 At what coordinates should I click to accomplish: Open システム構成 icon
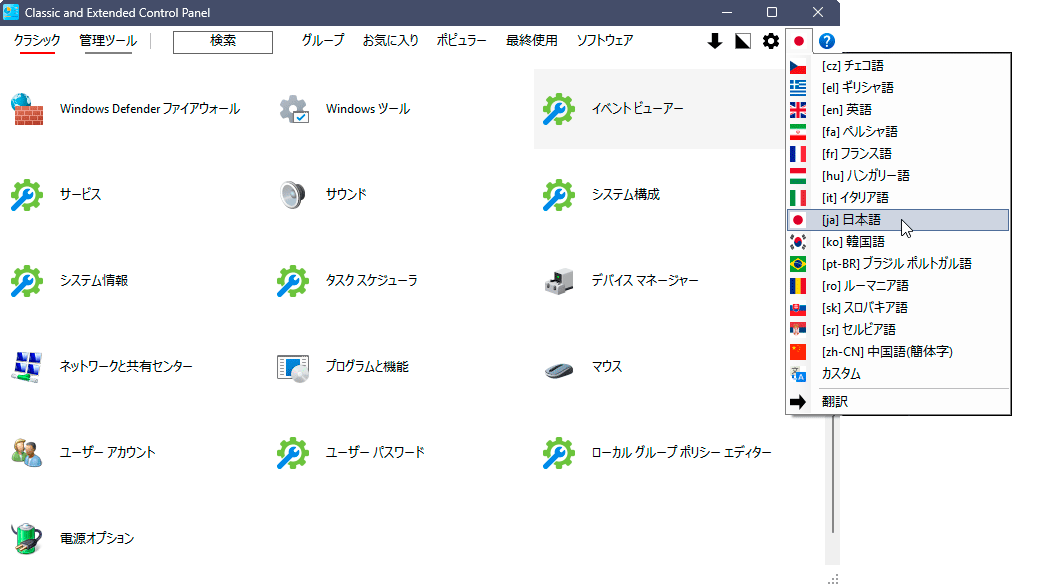[x=558, y=195]
